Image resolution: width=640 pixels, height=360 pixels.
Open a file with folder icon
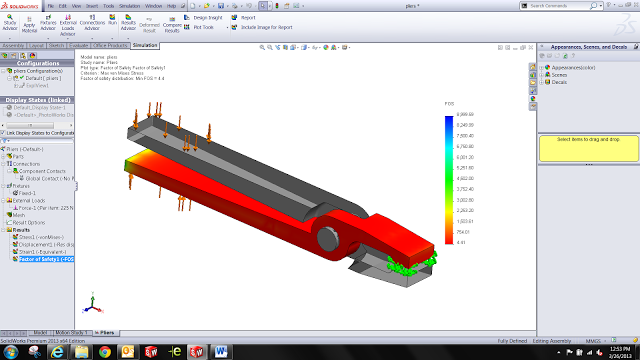[207, 6]
